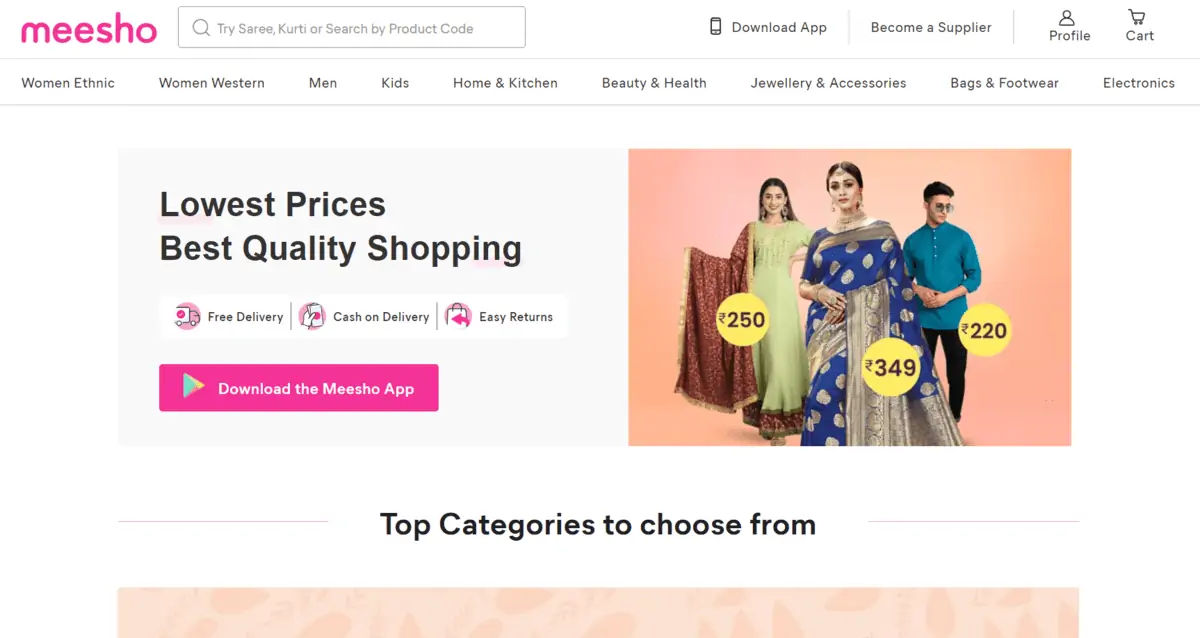
Task: Click the Cash on Delivery icon
Action: (312, 316)
